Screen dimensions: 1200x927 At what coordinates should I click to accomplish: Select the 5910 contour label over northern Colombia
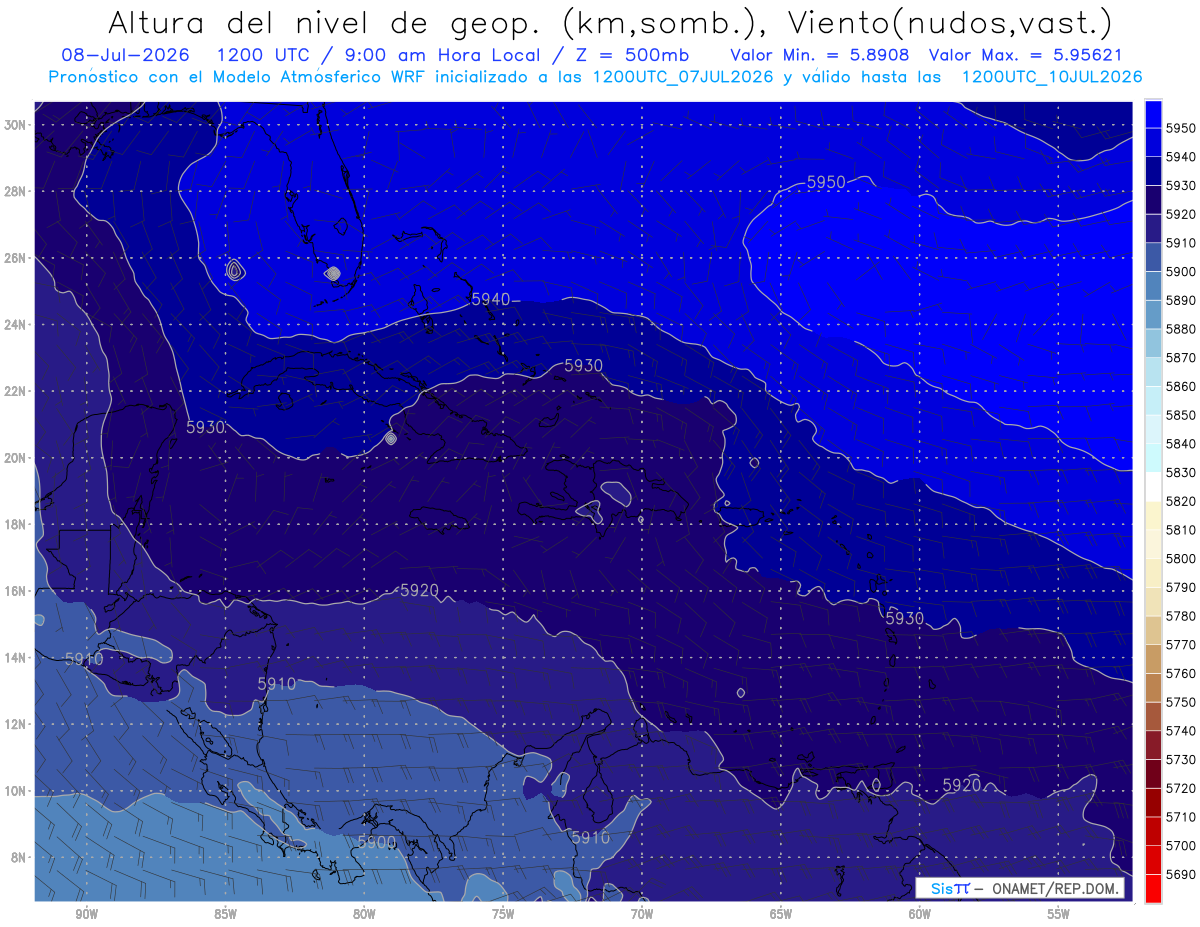pos(590,838)
